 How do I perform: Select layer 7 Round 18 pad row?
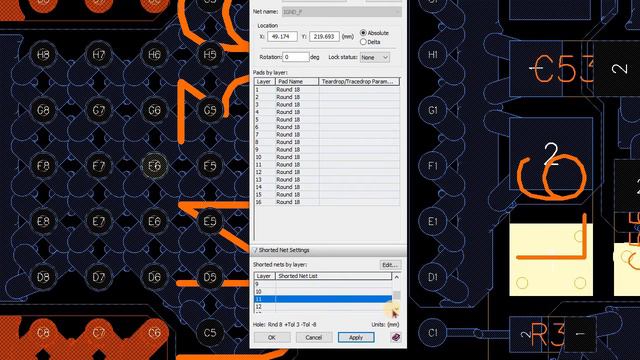pyautogui.click(x=327, y=134)
